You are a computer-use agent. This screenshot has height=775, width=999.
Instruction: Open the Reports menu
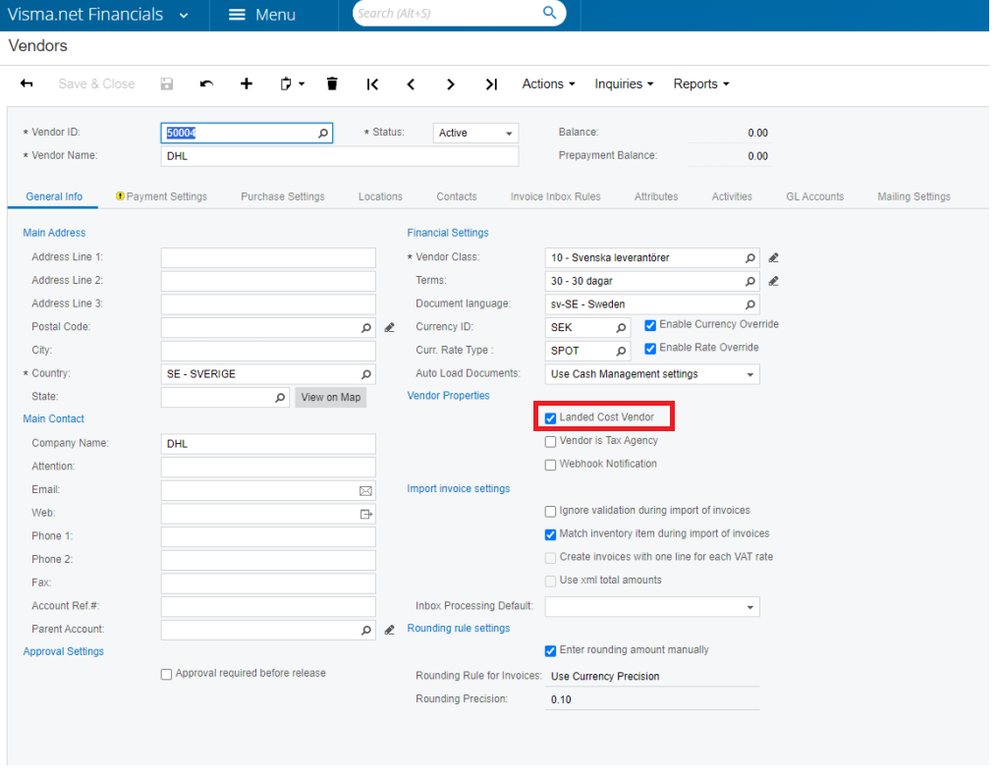pos(701,84)
